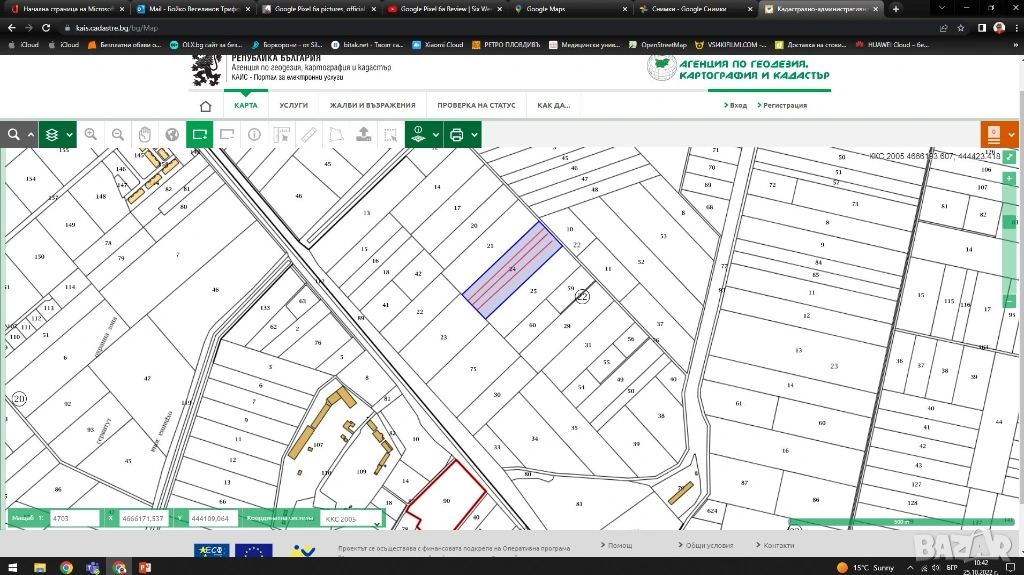Click the Регистрация link
1024x575 pixels.
785,105
